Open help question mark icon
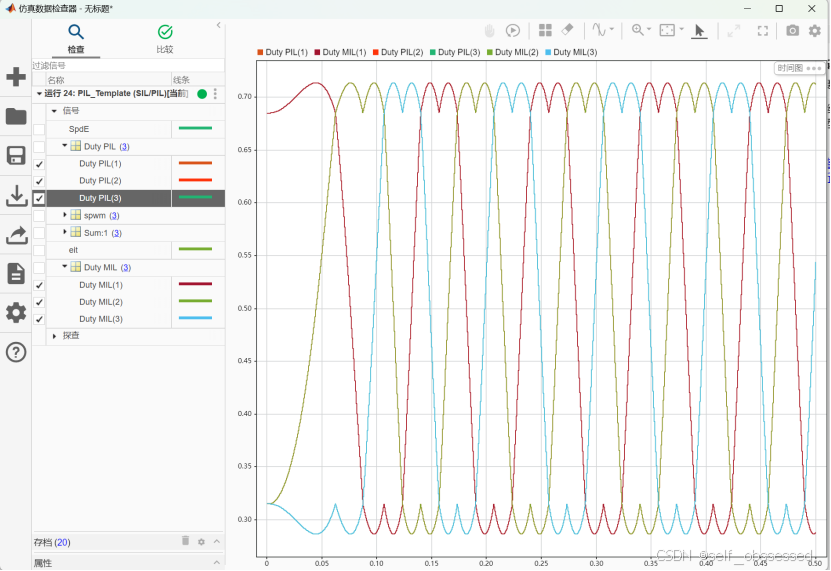831x571 pixels. pyautogui.click(x=16, y=352)
